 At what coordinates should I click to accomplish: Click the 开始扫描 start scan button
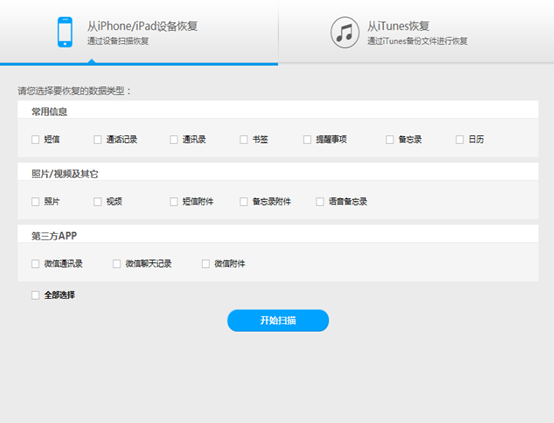[278, 321]
